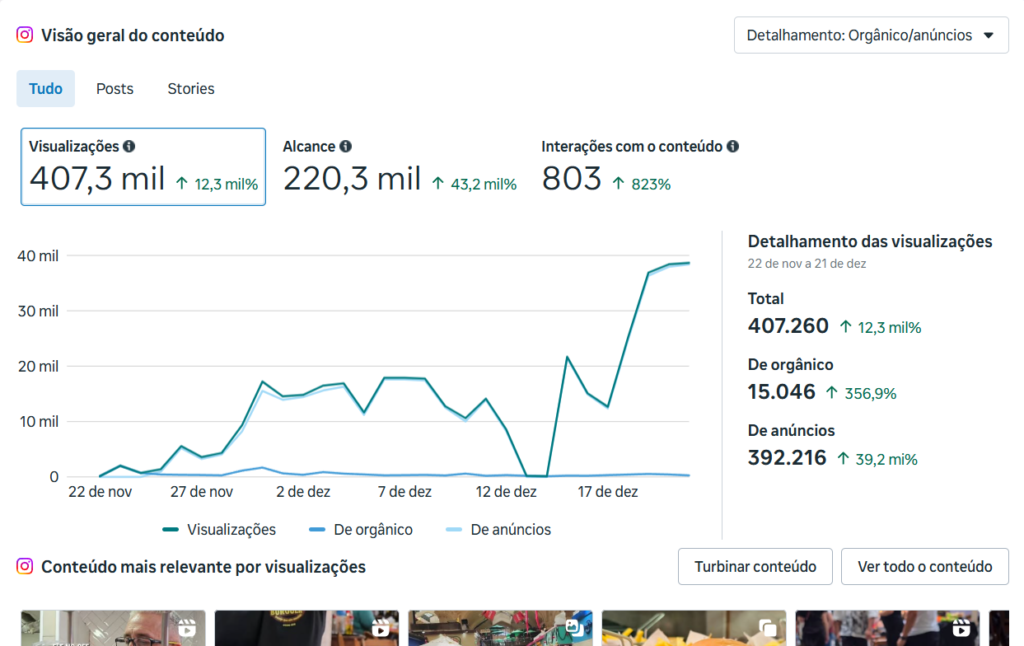Viewport: 1024px width, 646px height.
Task: Switch to the Stories tab
Action: click(x=191, y=89)
